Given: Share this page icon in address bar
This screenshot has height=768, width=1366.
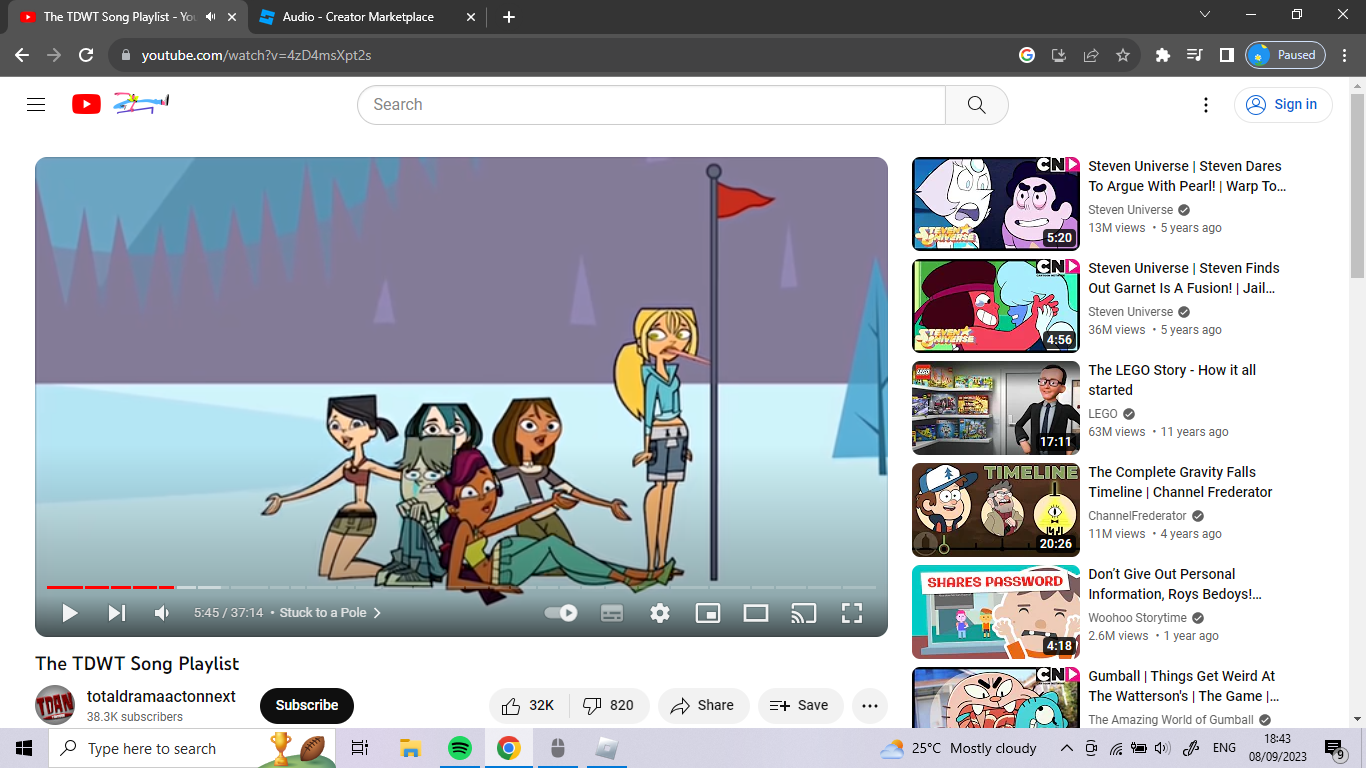Looking at the screenshot, I should 1091,55.
